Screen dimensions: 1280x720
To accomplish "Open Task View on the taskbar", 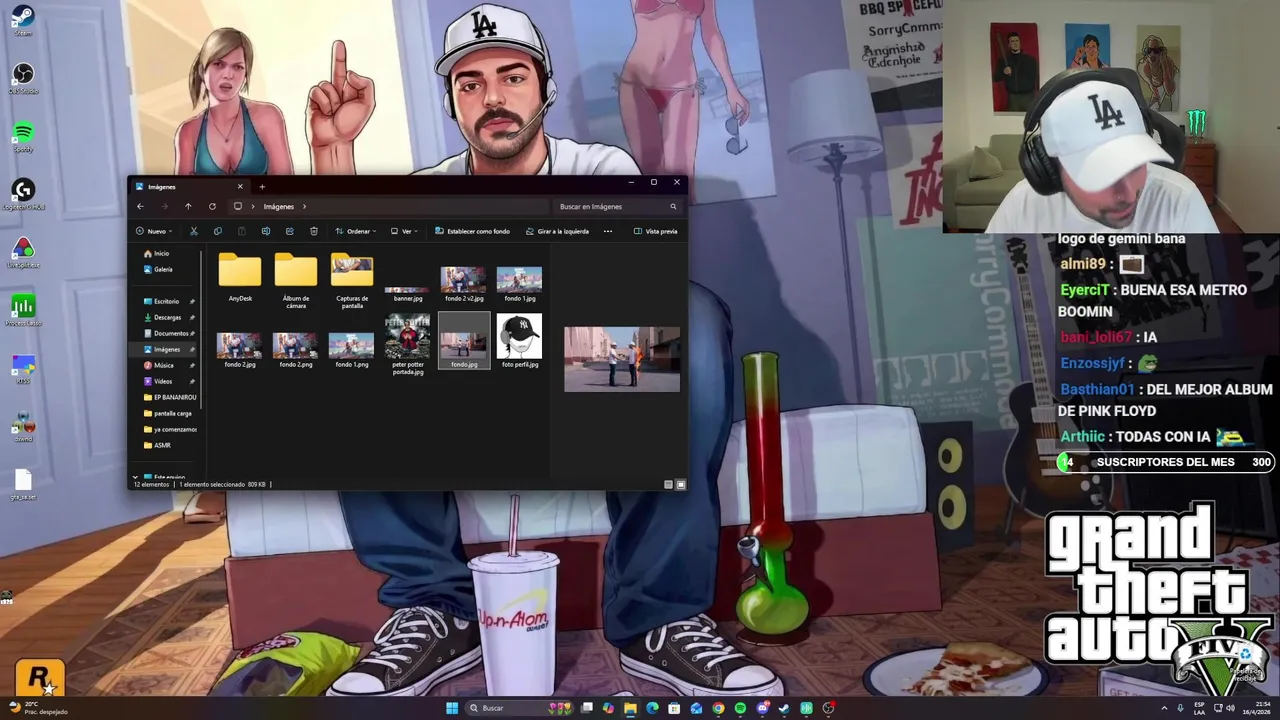I will tap(586, 708).
